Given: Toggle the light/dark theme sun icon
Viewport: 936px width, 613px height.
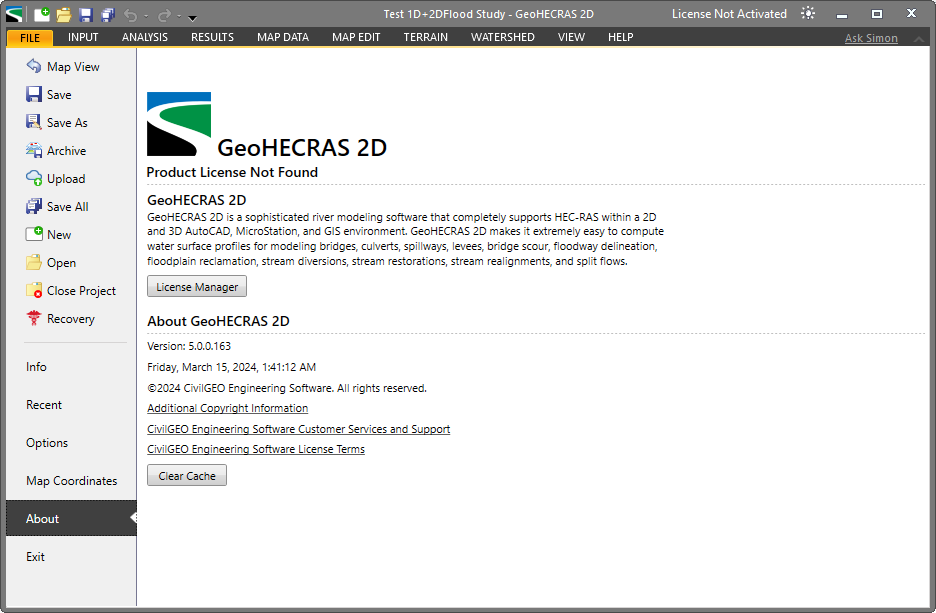Looking at the screenshot, I should point(808,14).
